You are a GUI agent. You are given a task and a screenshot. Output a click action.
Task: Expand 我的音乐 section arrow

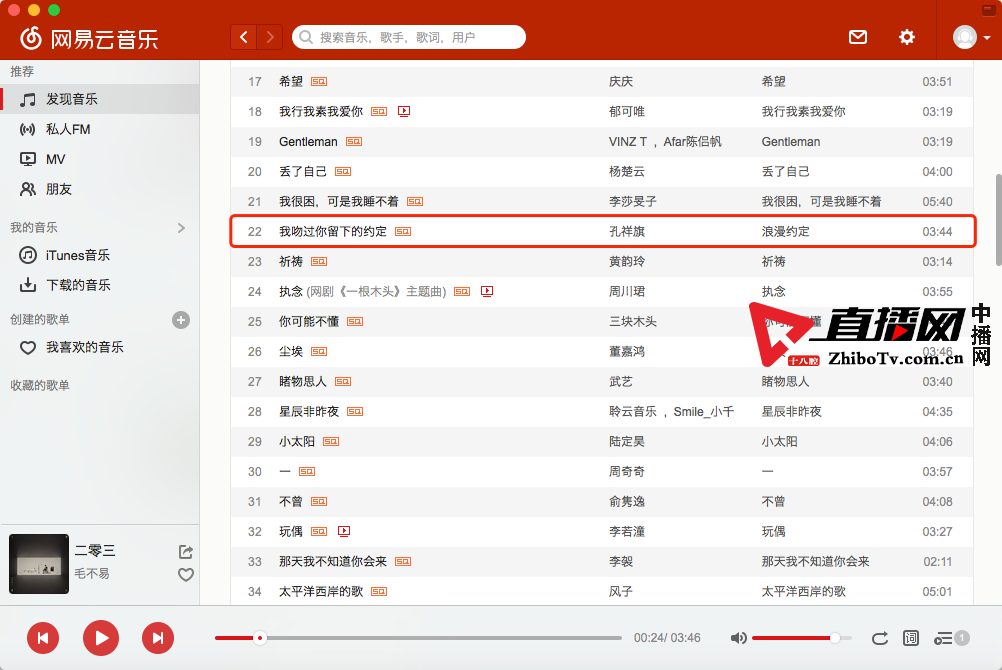click(181, 228)
